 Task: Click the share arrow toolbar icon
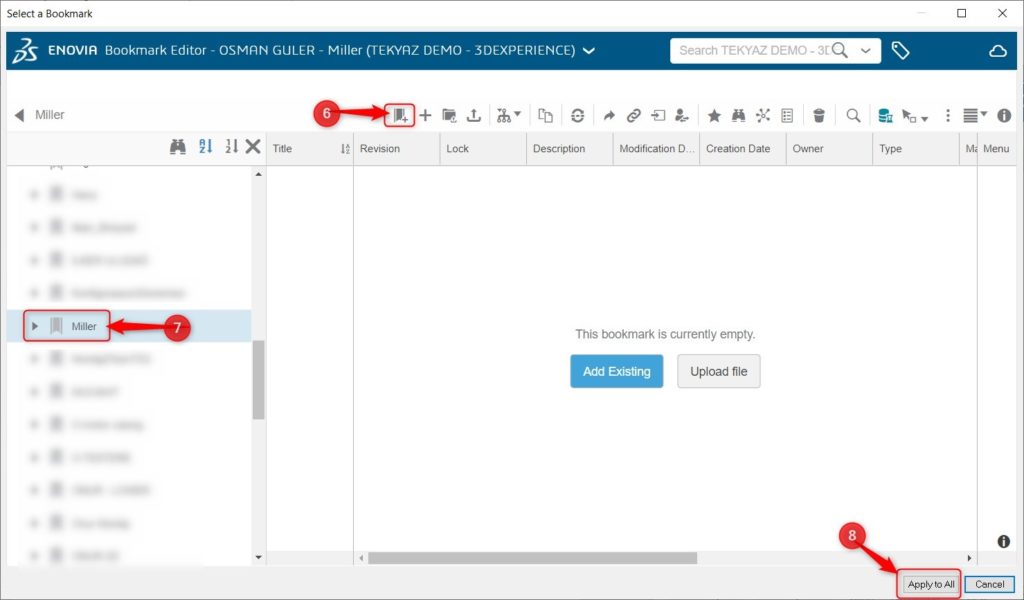609,116
